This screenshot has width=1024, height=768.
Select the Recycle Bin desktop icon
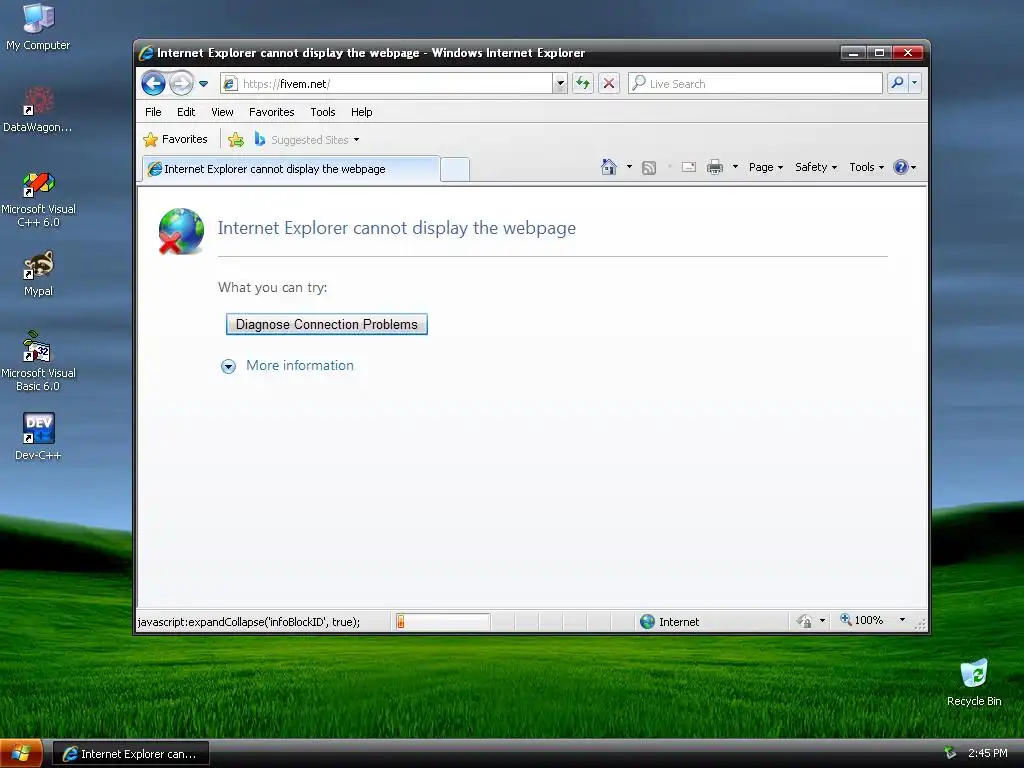click(974, 683)
